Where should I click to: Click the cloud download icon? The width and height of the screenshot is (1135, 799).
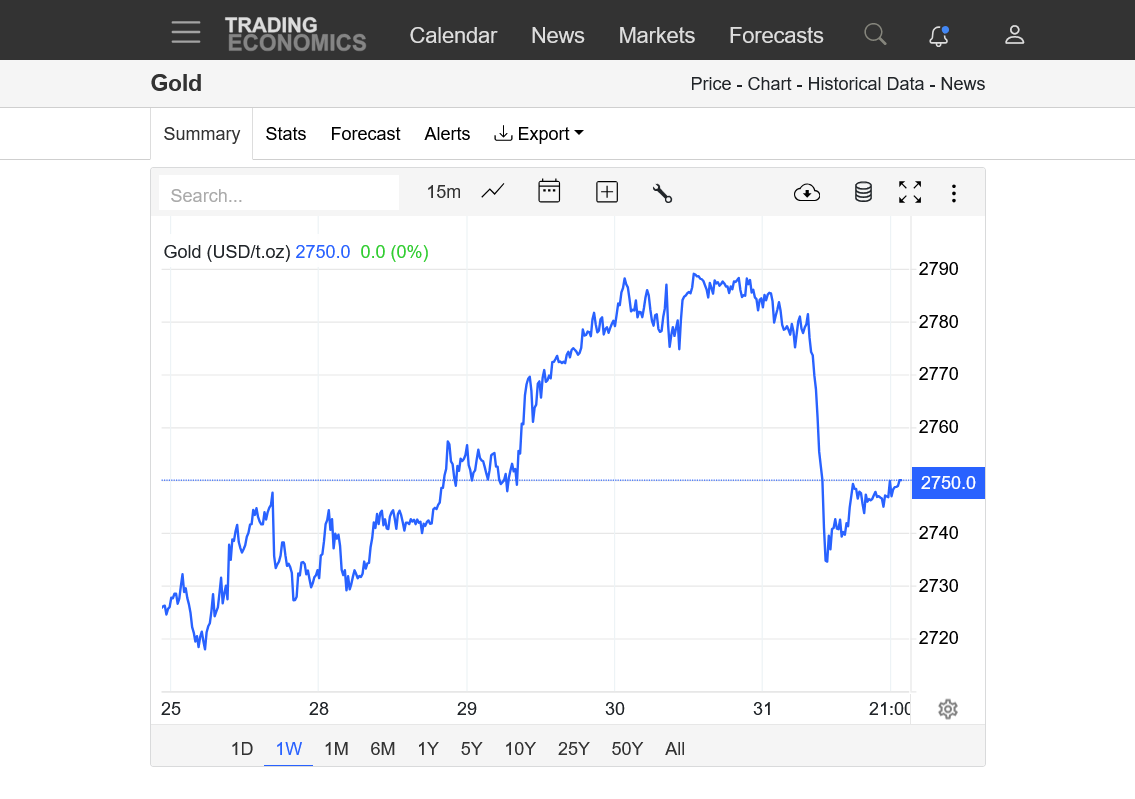pos(807,193)
